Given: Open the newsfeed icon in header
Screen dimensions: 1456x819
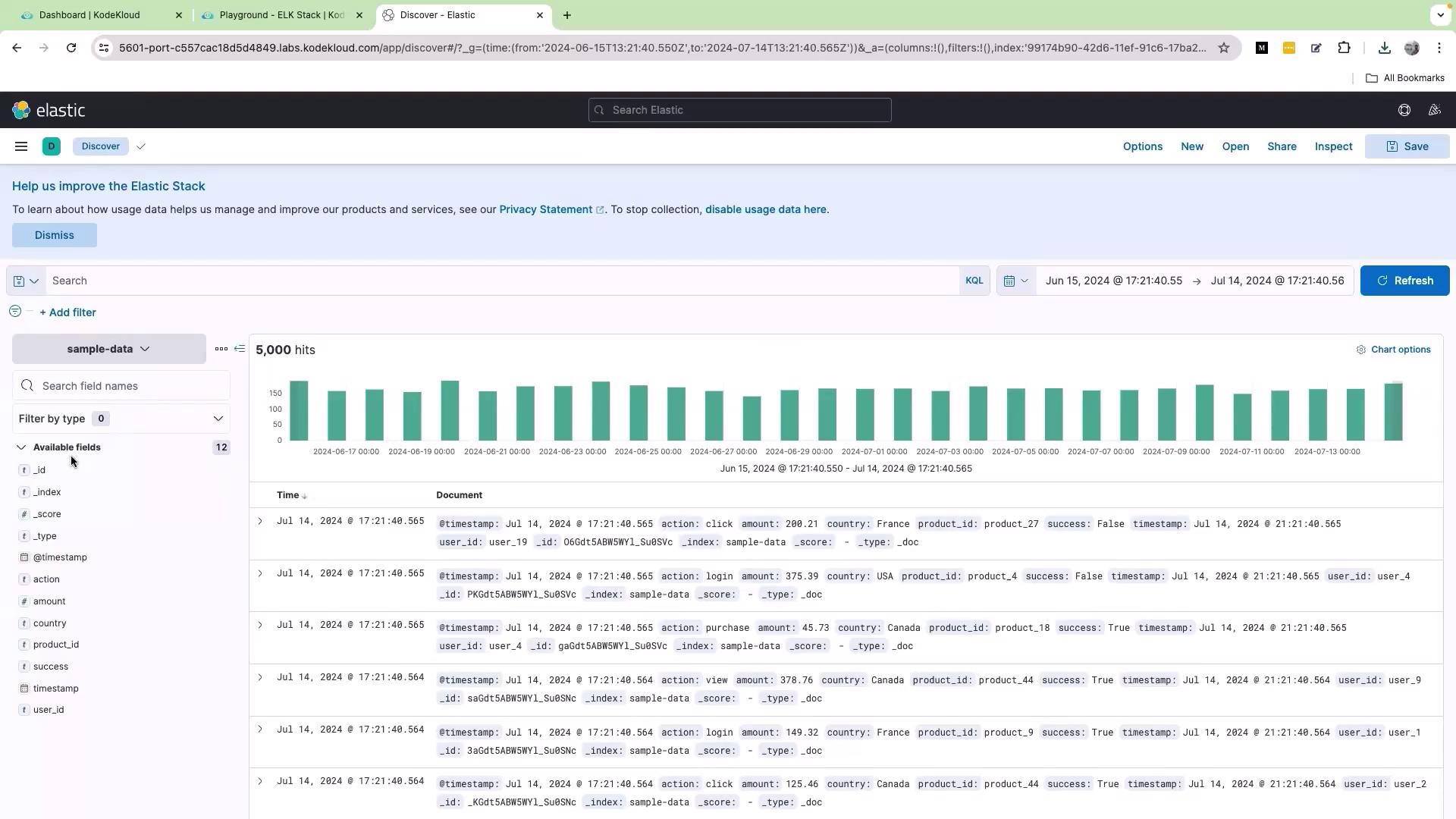Looking at the screenshot, I should 1434,110.
